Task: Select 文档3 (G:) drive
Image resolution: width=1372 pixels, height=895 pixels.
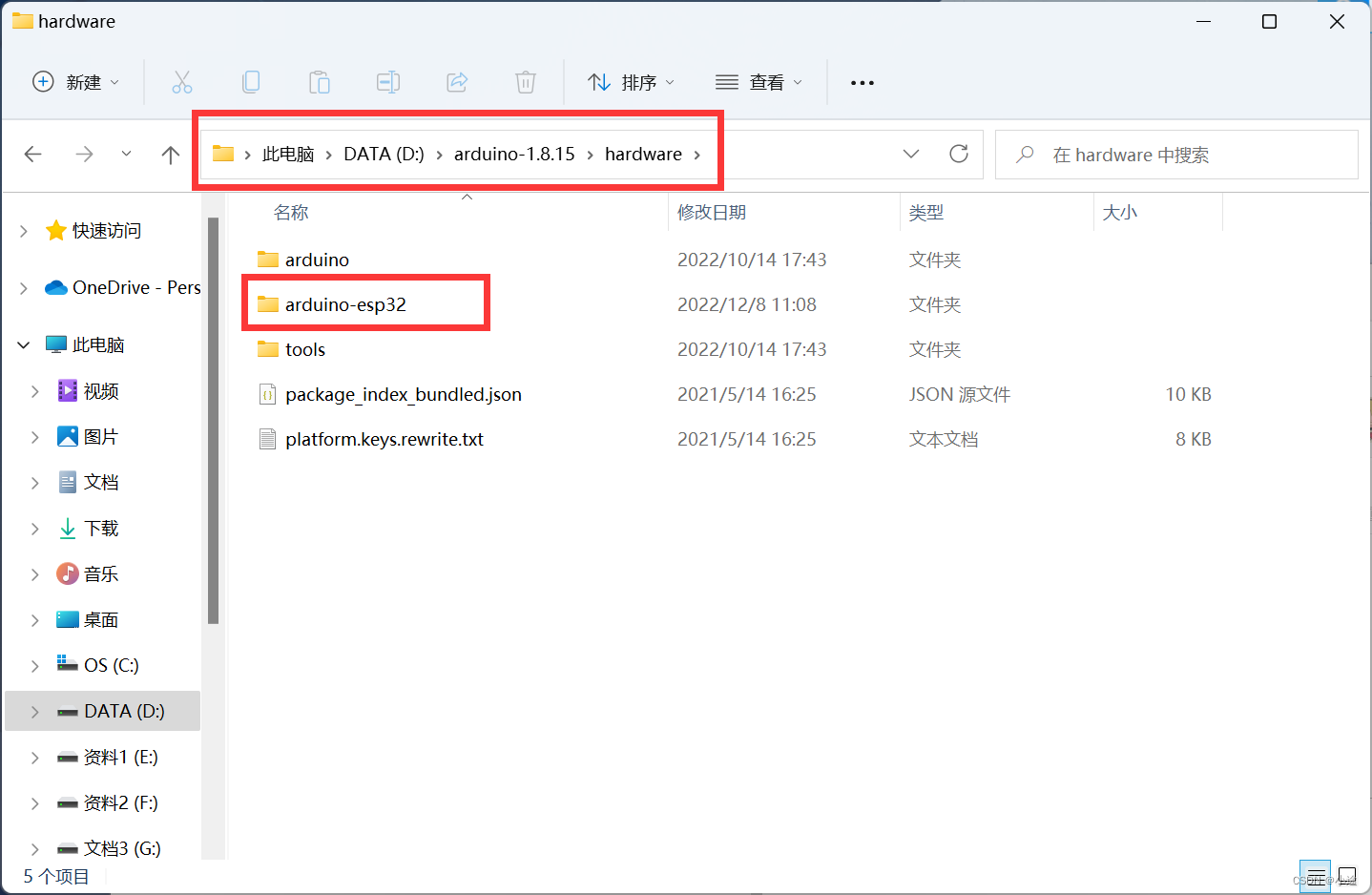Action: (122, 848)
